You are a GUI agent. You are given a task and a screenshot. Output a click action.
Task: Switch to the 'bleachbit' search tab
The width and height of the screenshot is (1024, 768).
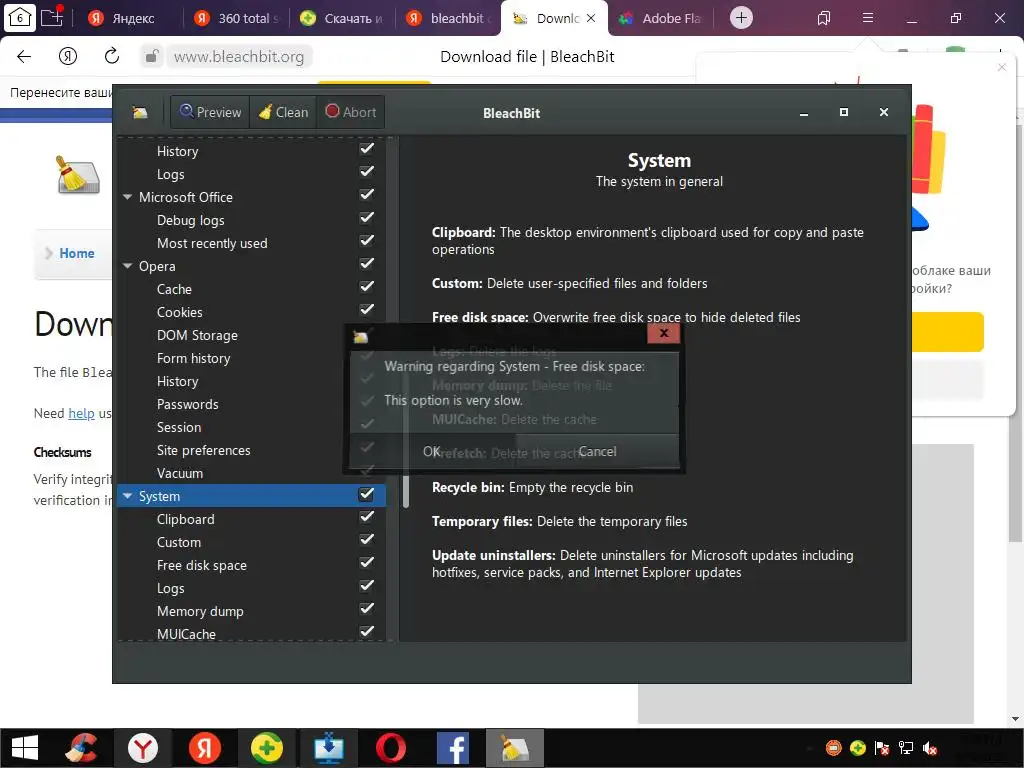(x=449, y=18)
